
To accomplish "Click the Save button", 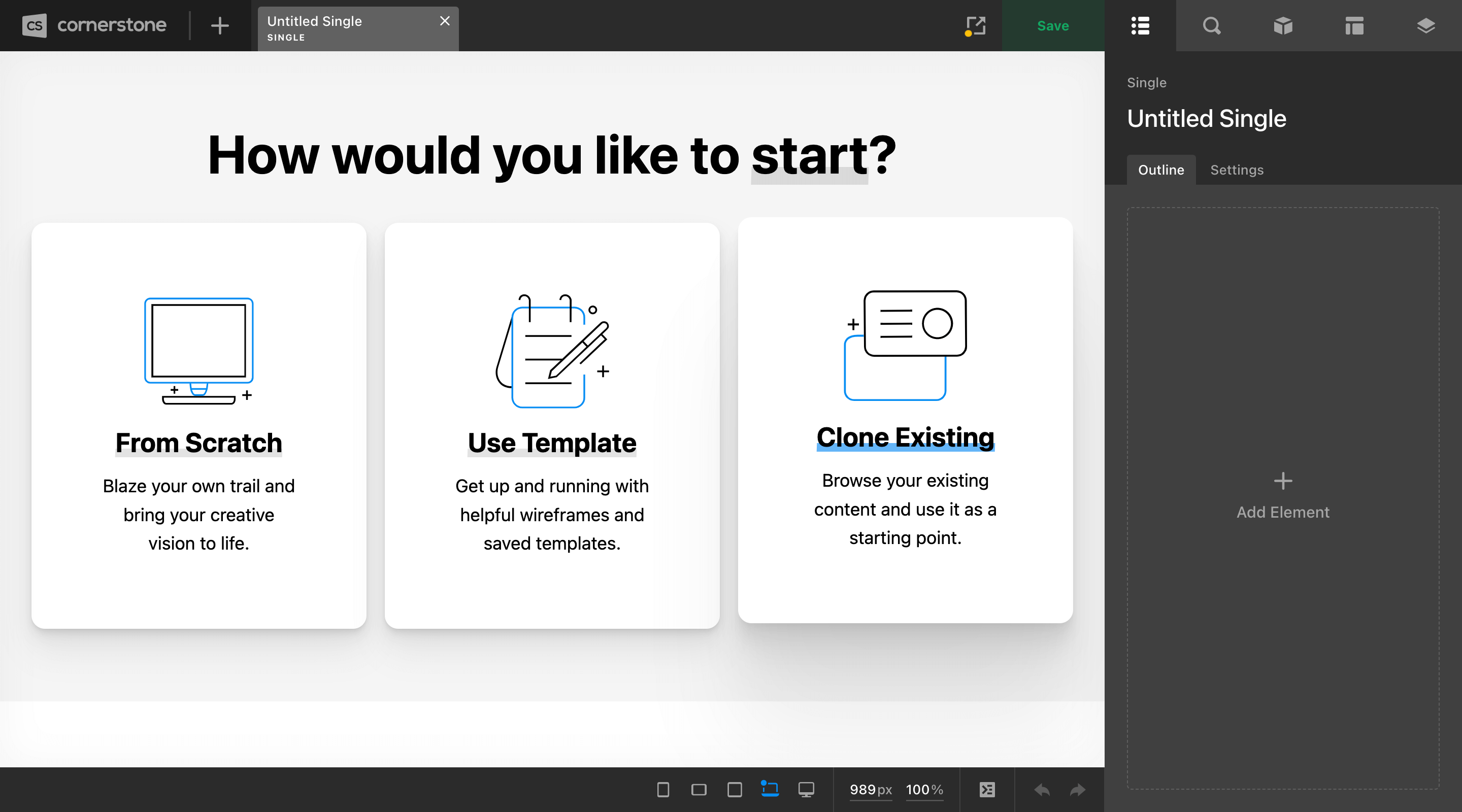I will coord(1053,25).
